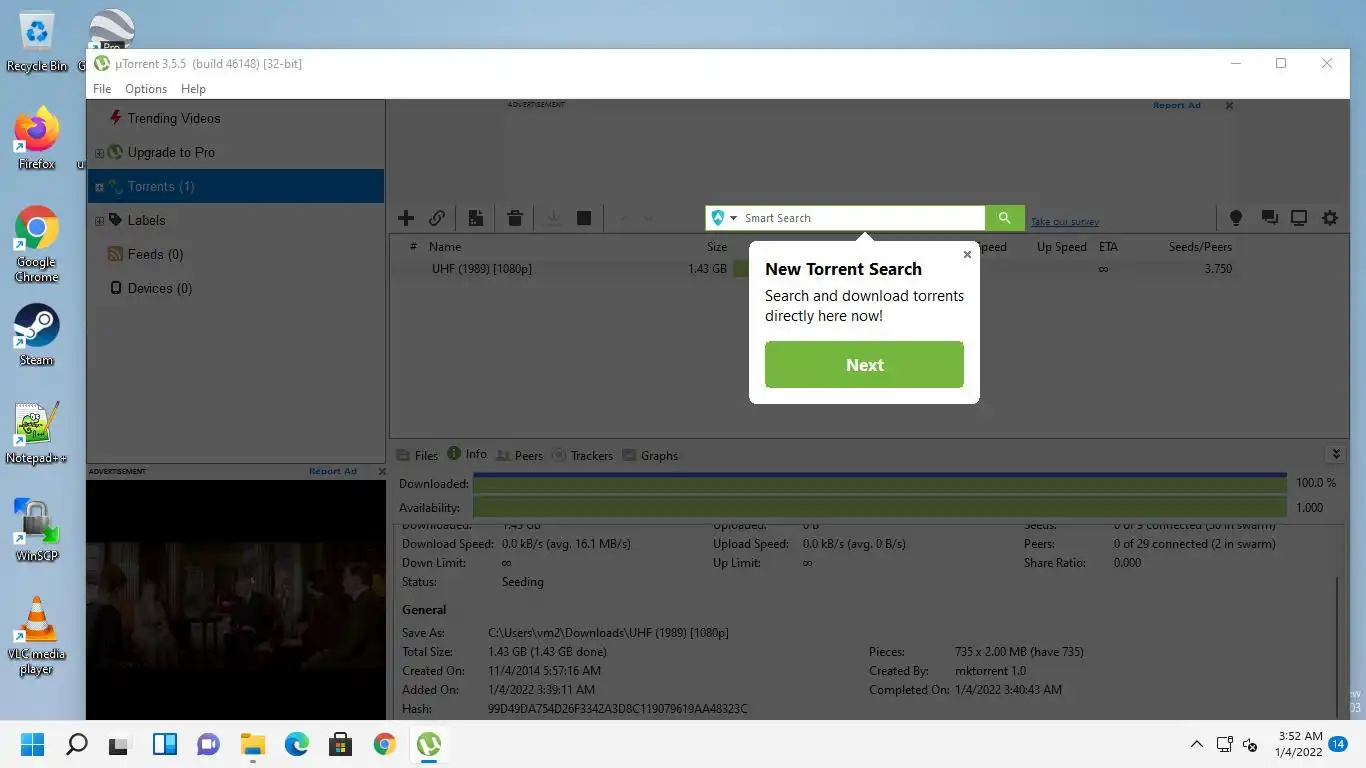Collapse the detail pane with the double chevron
Viewport: 1366px width, 768px height.
click(1335, 454)
